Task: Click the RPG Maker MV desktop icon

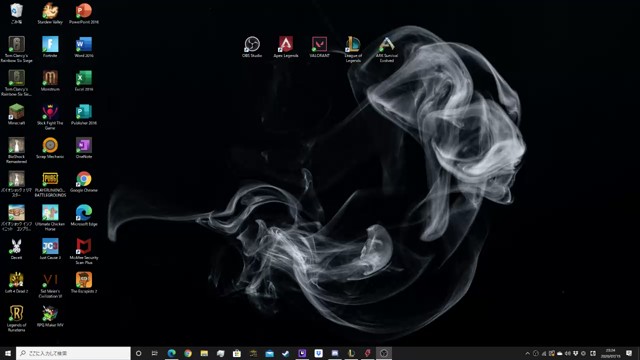Action: pos(50,316)
